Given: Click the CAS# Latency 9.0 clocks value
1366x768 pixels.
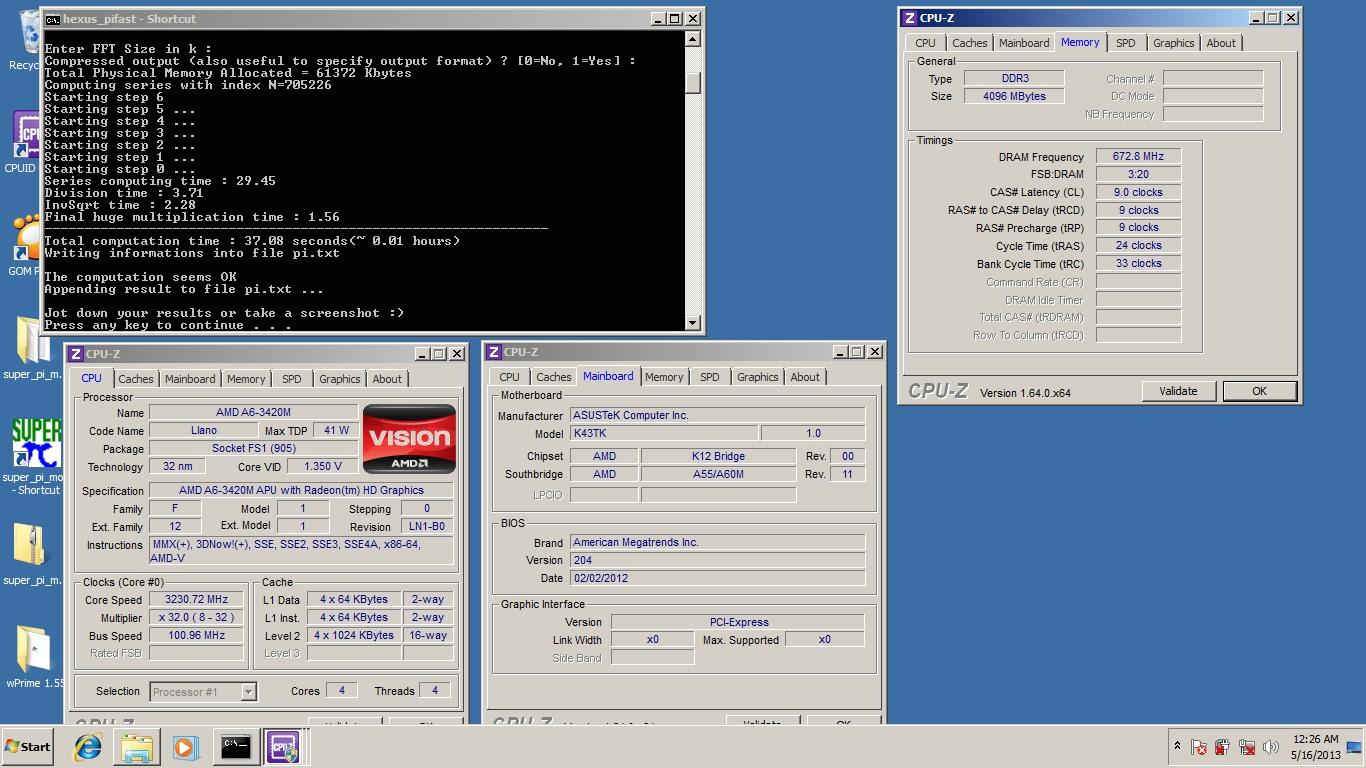Looking at the screenshot, I should click(x=1138, y=192).
